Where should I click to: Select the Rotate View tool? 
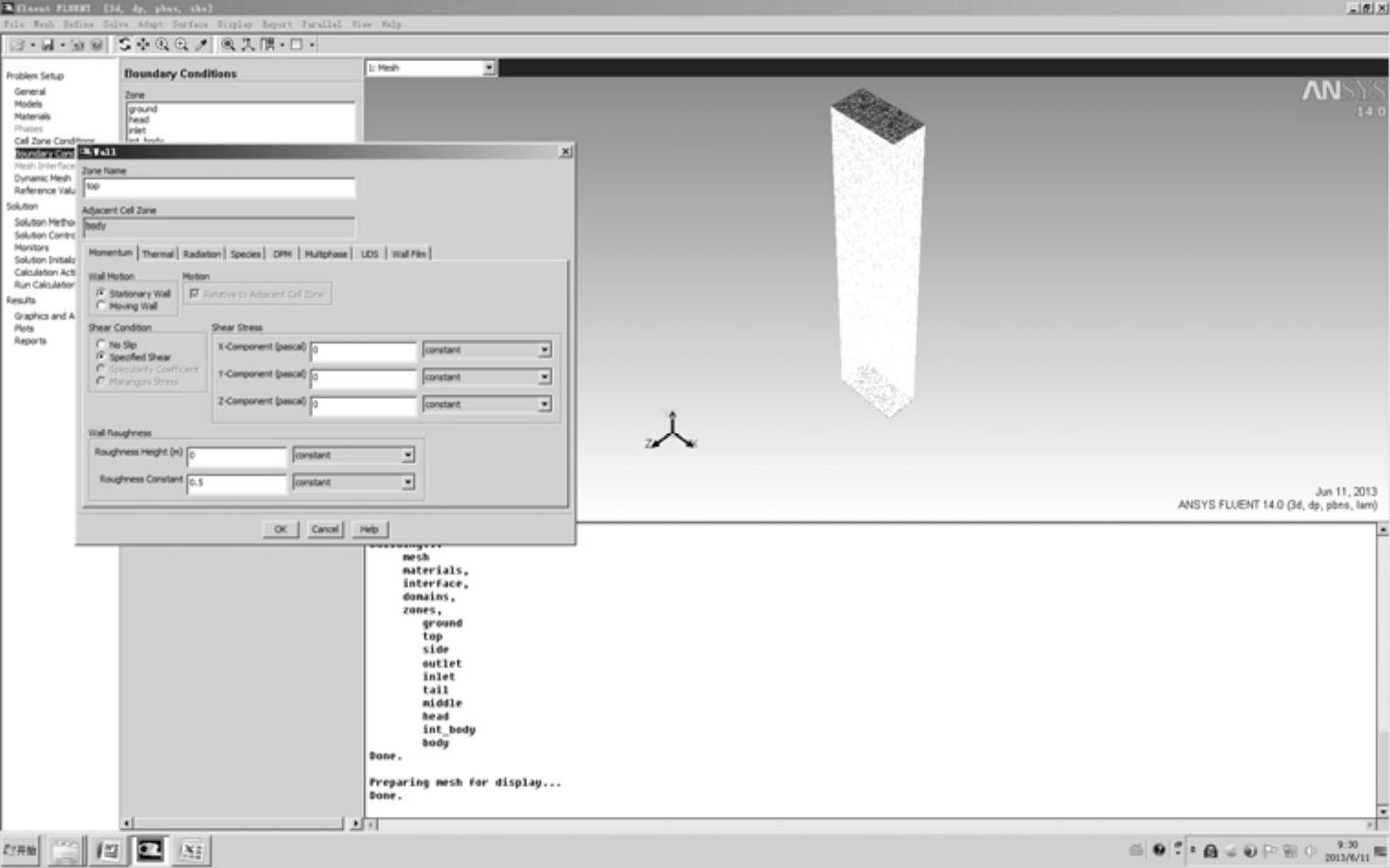124,44
